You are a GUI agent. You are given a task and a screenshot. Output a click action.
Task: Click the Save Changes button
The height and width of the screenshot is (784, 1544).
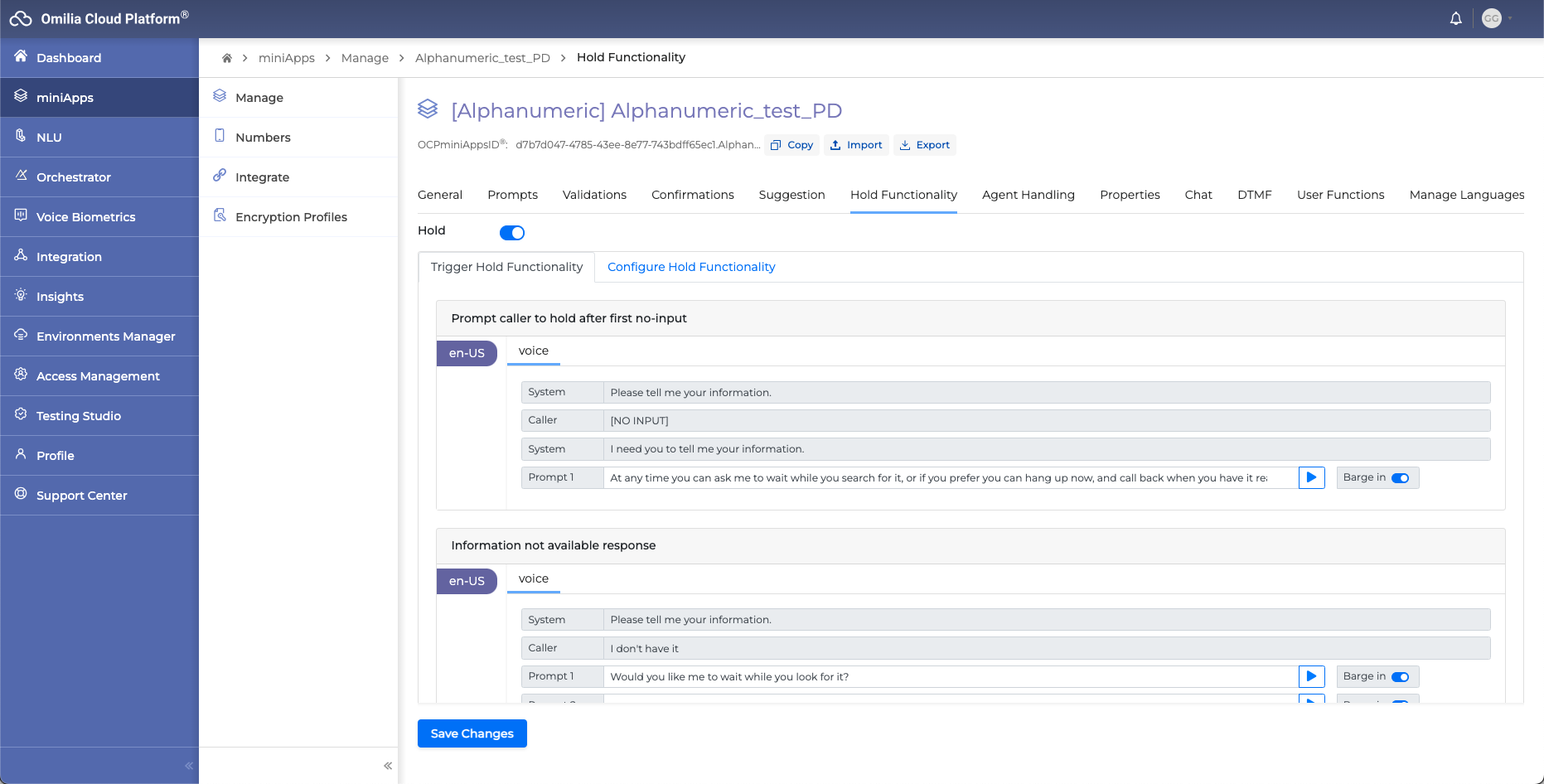pos(472,733)
